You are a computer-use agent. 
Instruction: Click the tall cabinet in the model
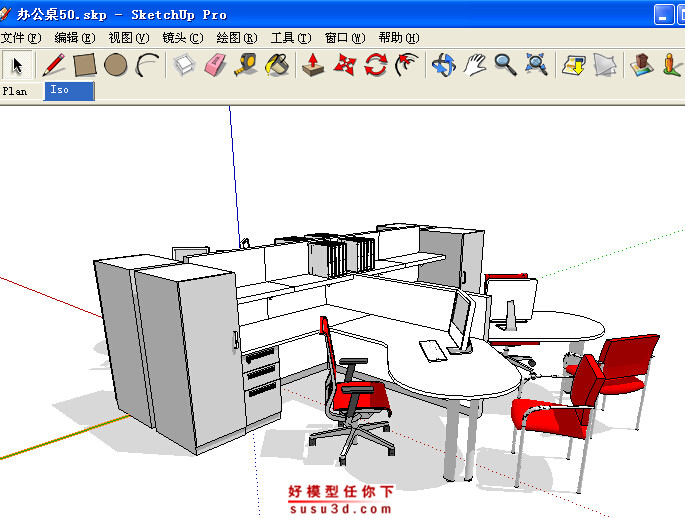pyautogui.click(x=188, y=358)
